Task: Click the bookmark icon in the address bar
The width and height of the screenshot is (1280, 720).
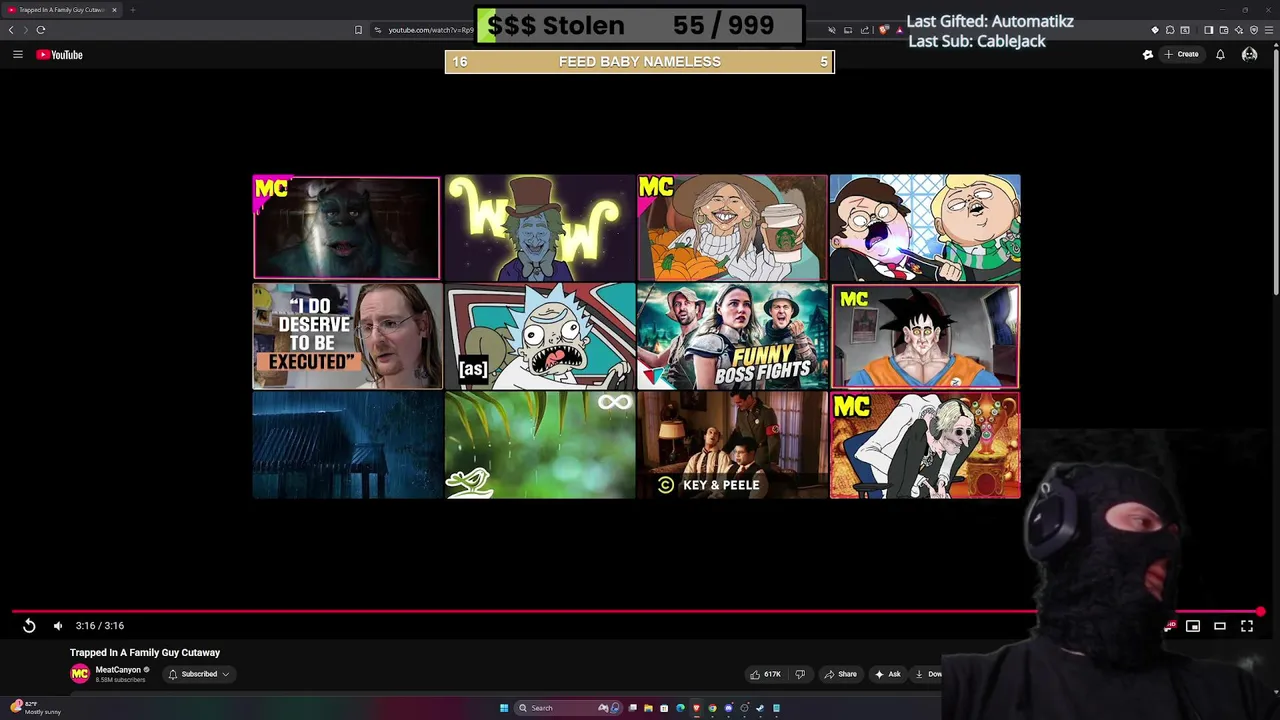Action: [358, 30]
